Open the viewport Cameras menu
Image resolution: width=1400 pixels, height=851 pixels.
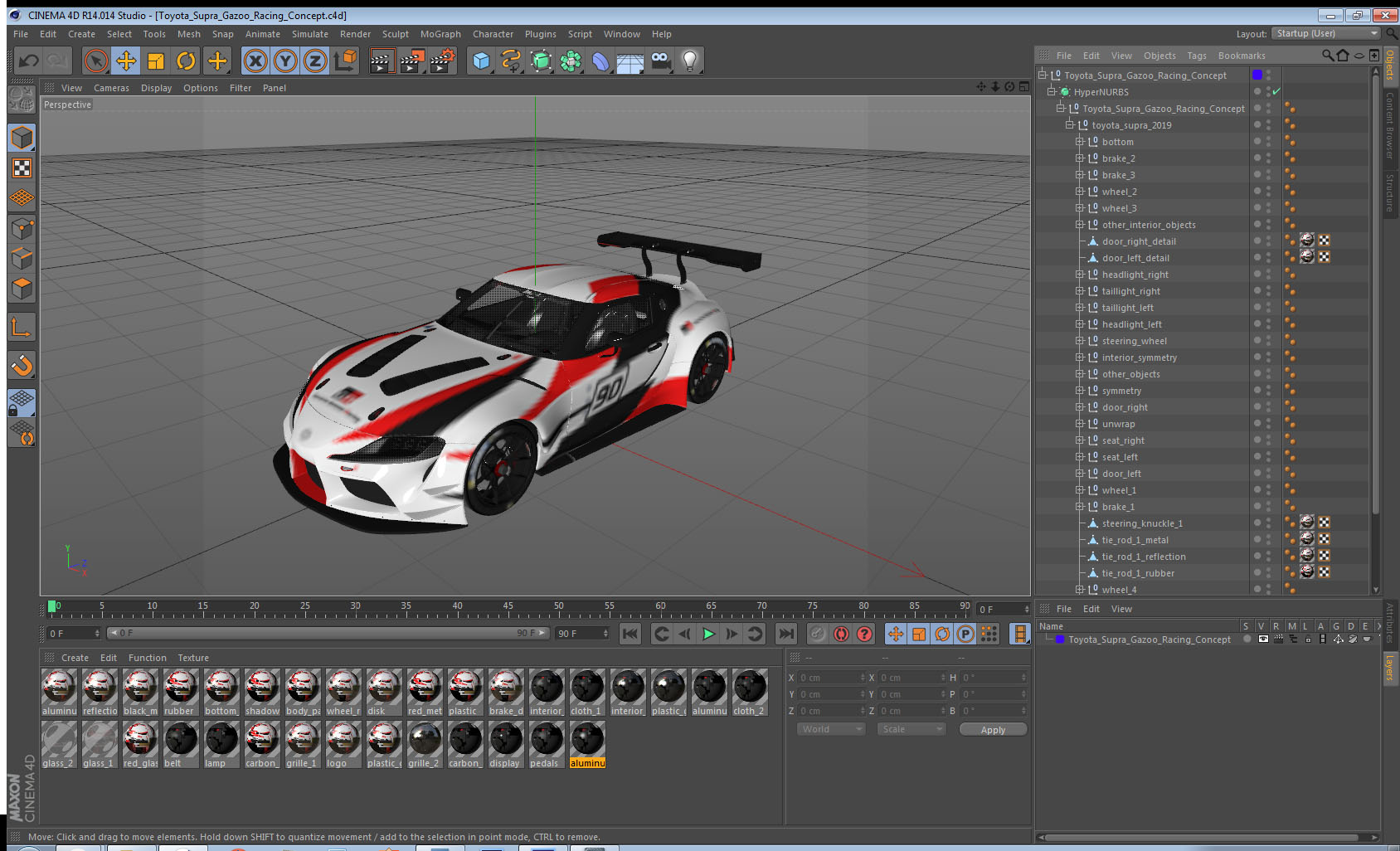coord(111,88)
